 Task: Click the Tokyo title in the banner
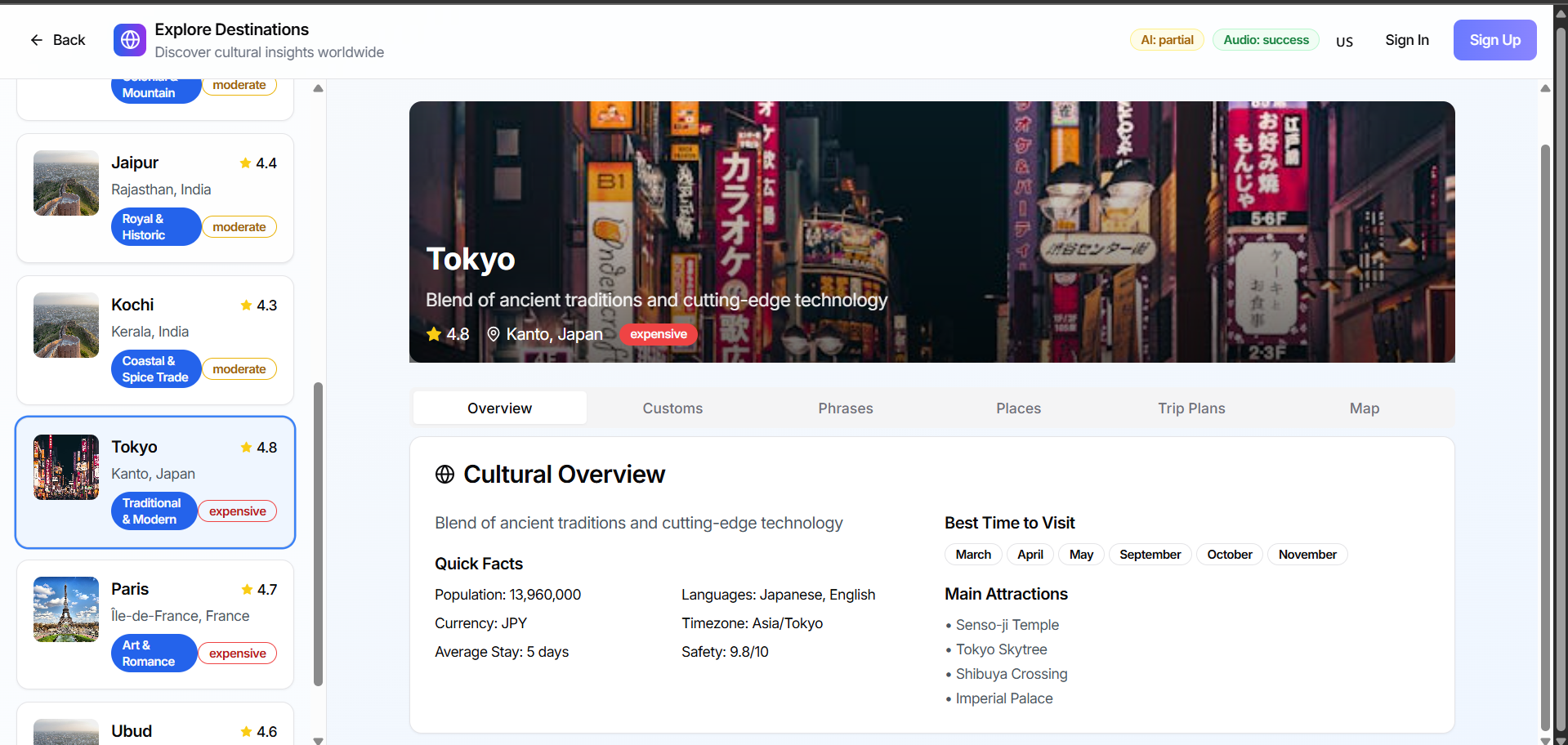471,259
